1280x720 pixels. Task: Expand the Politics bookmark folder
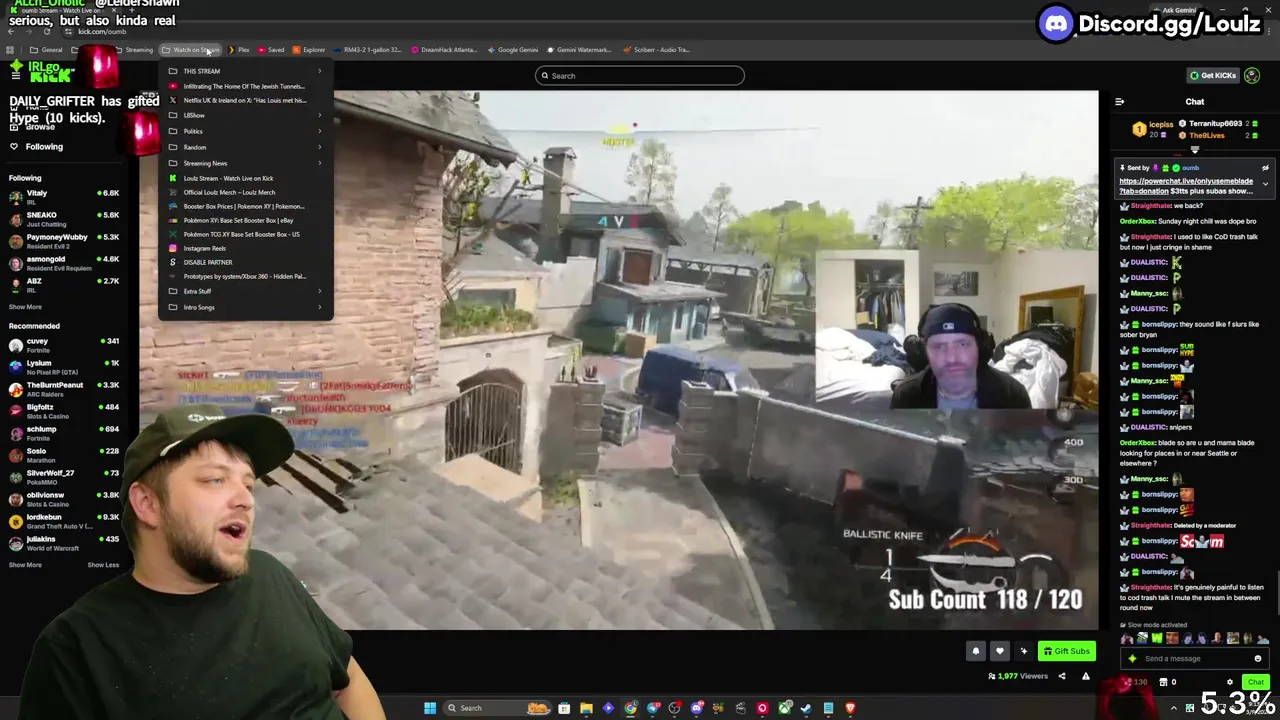[x=245, y=131]
